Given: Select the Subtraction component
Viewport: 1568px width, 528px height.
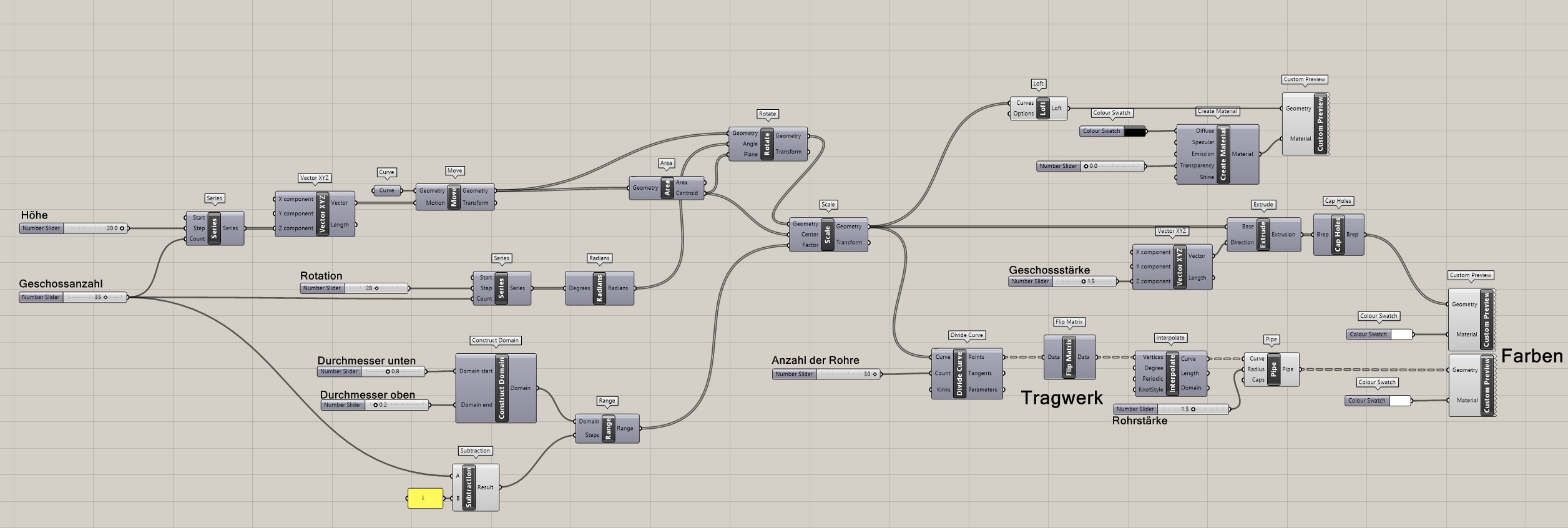Looking at the screenshot, I should click(469, 487).
